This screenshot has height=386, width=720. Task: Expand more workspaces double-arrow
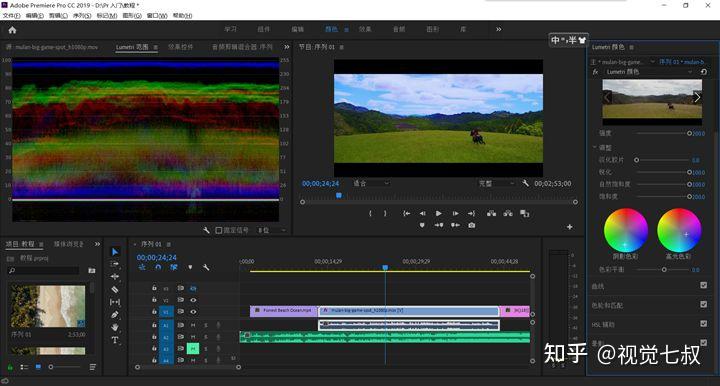[499, 29]
